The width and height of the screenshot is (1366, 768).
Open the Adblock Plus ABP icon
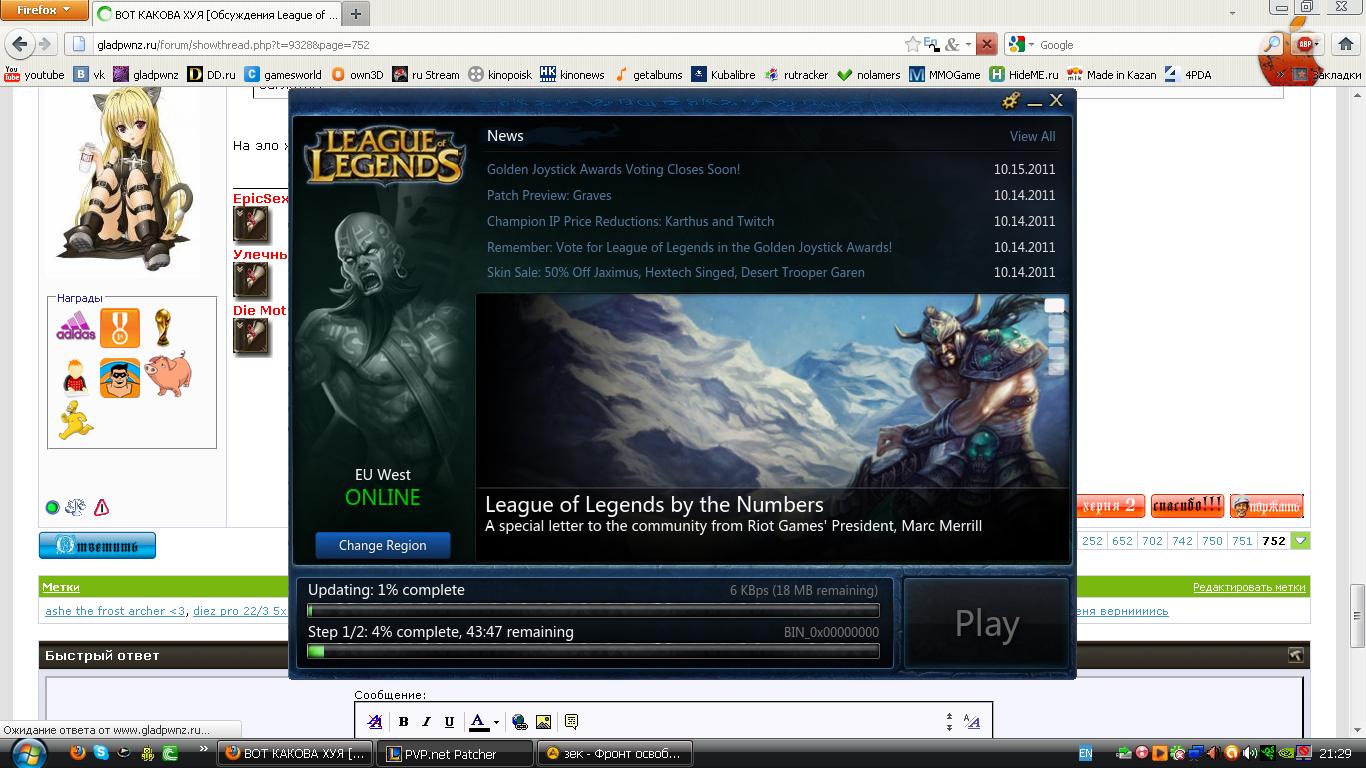[x=1304, y=44]
